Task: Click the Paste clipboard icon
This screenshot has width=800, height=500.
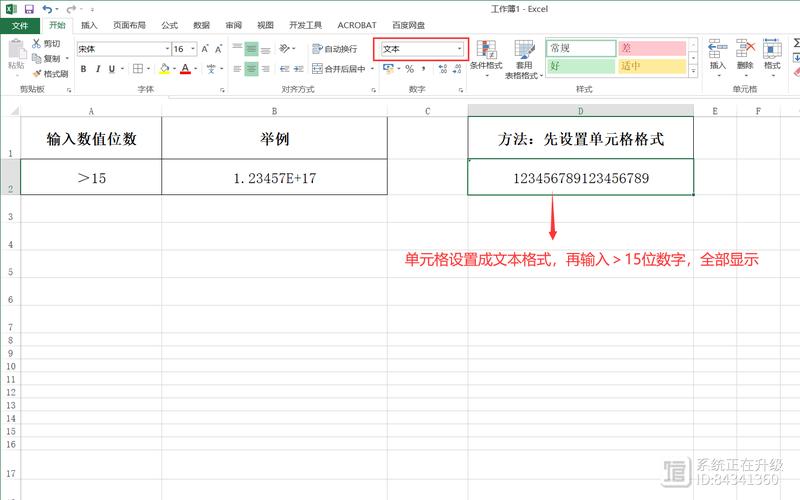Action: (16, 50)
